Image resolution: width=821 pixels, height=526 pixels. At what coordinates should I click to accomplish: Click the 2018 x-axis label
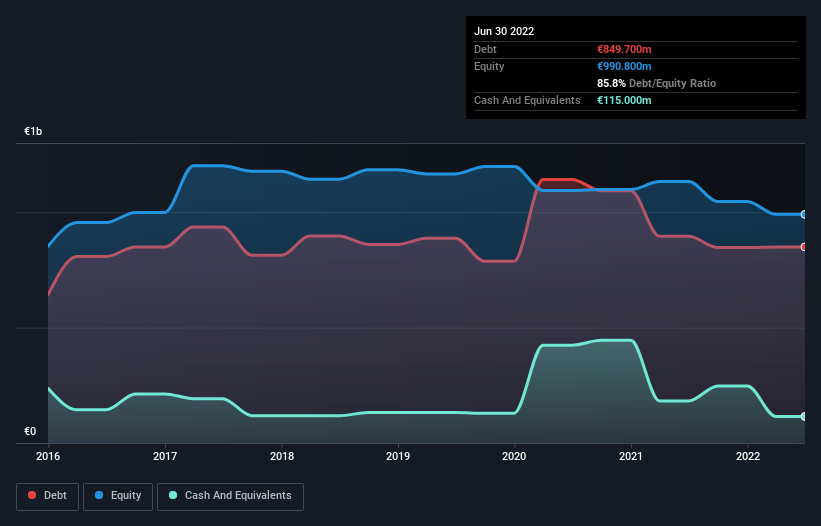coord(282,456)
